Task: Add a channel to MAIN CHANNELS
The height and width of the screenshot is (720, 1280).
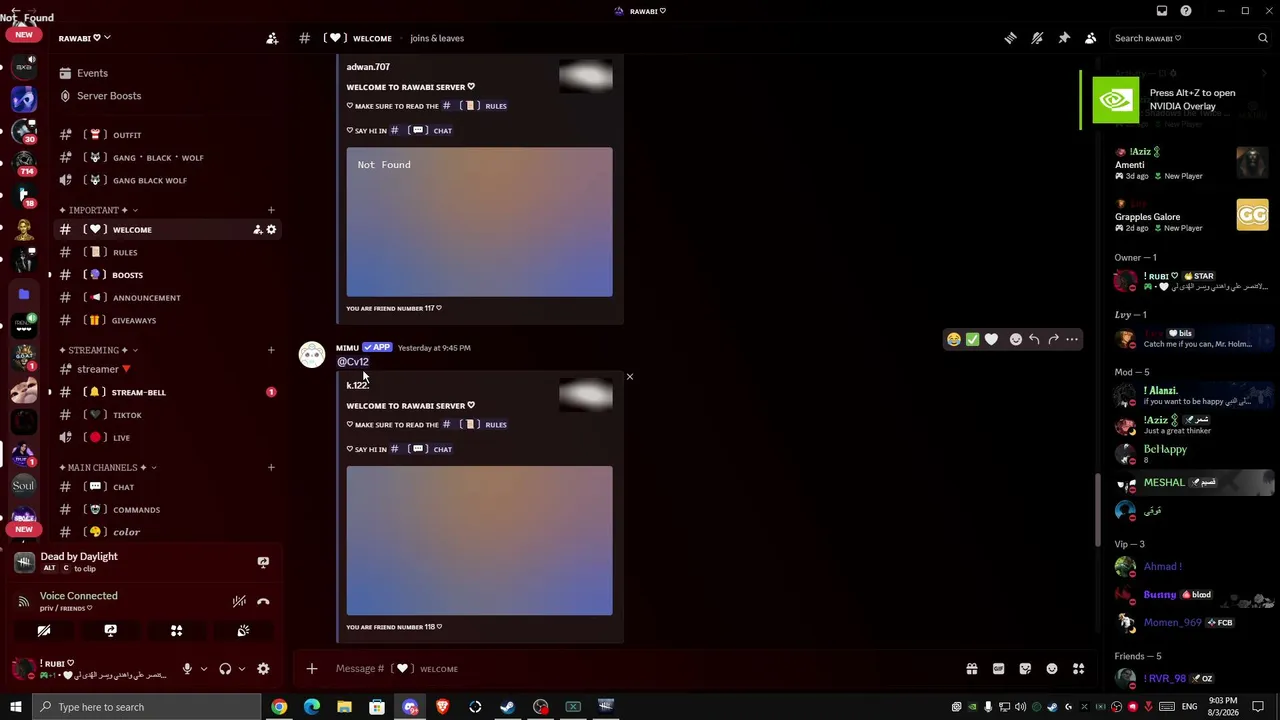Action: (x=271, y=467)
